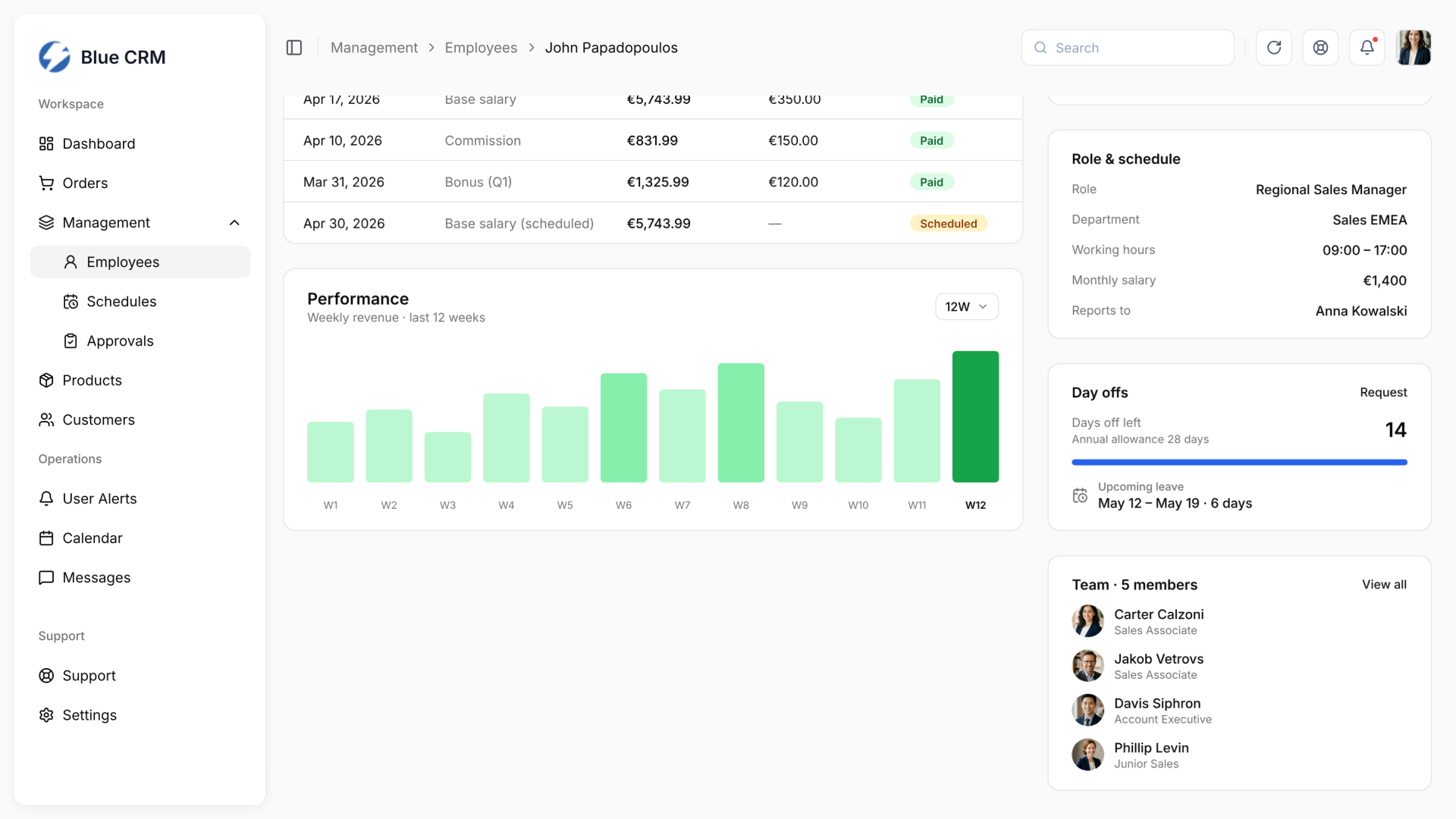The height and width of the screenshot is (819, 1456).
Task: Open the 12W period dropdown
Action: point(966,306)
